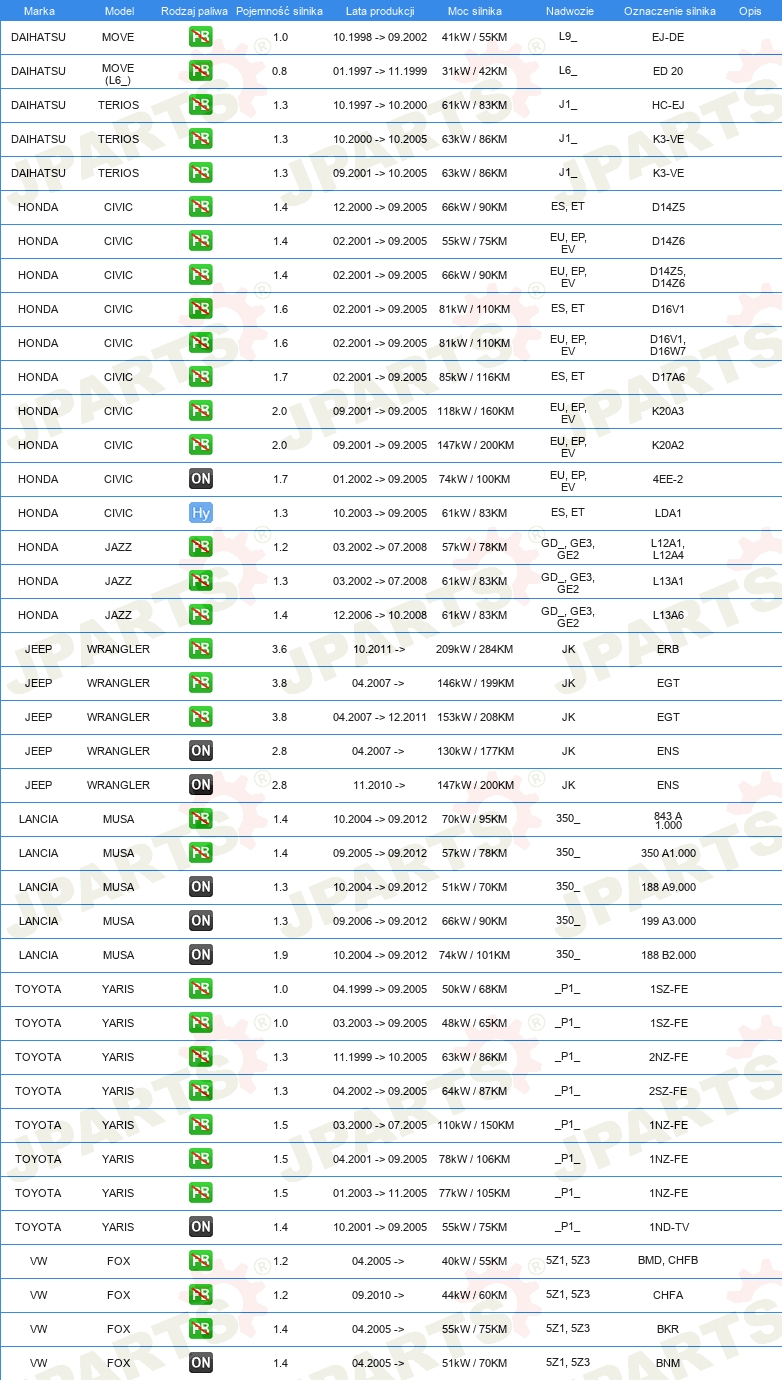
Task: Click the diesel ON icon in the 4EE-2 row
Action: coord(201,479)
